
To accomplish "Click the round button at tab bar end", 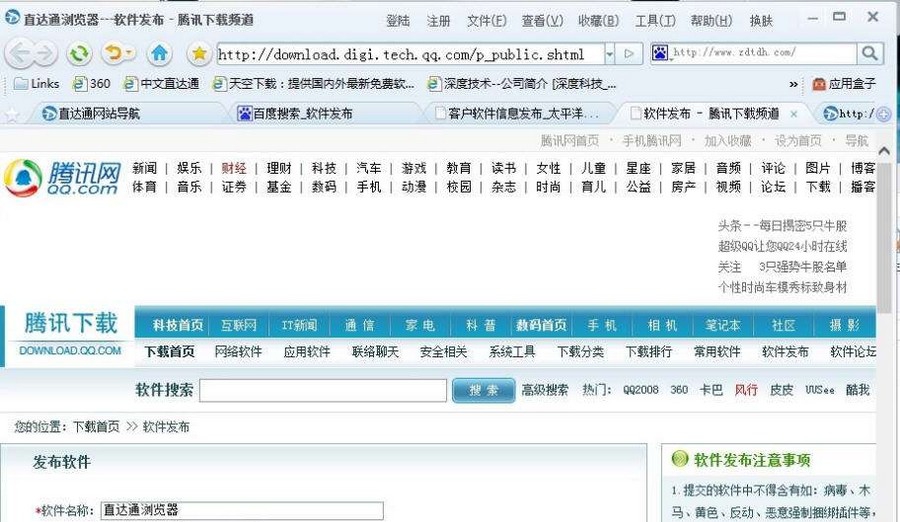I will point(884,114).
